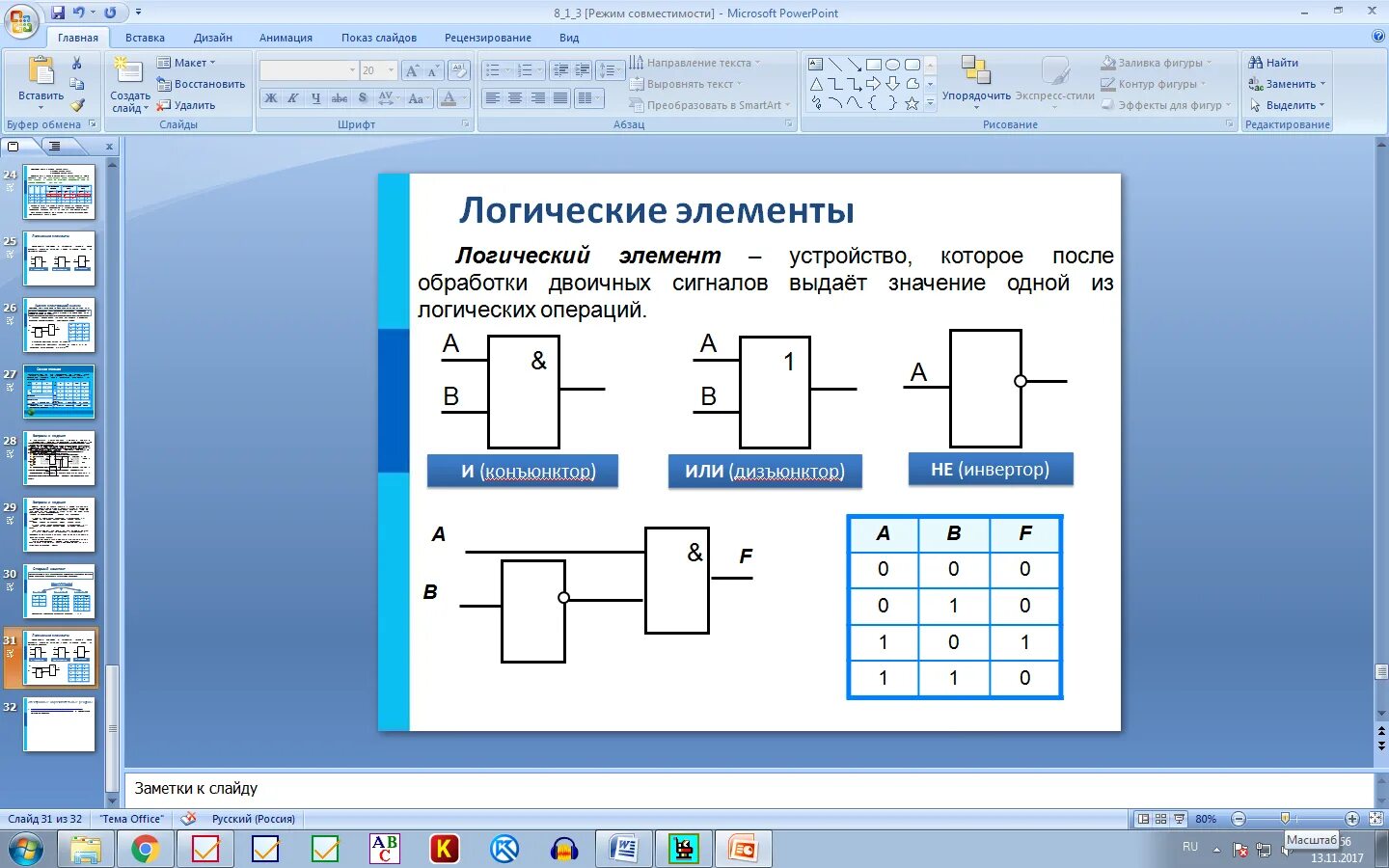Screen dimensions: 1389x868
Task: Create a new slide with Создать слайд icon
Action: [x=128, y=70]
